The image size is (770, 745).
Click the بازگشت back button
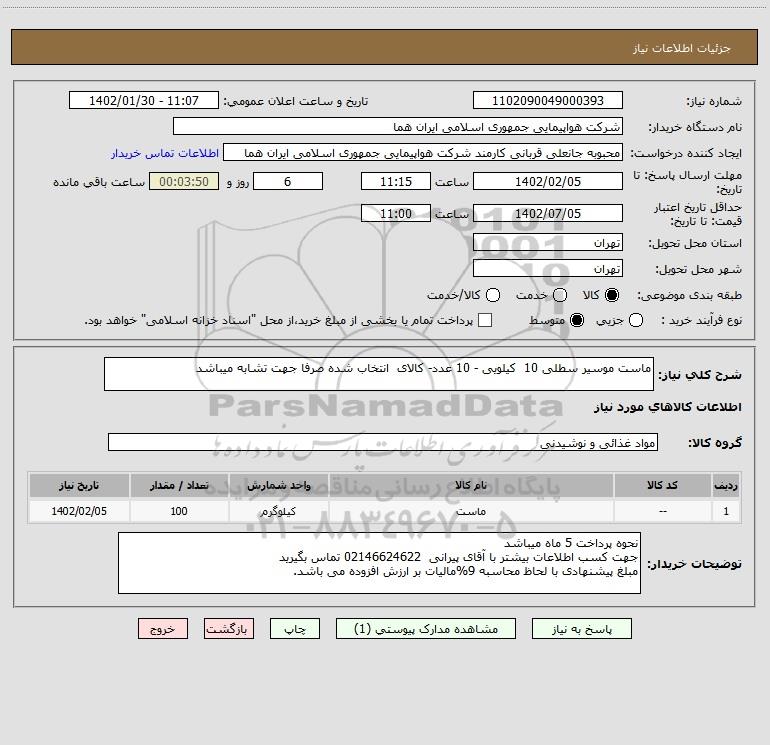(229, 629)
